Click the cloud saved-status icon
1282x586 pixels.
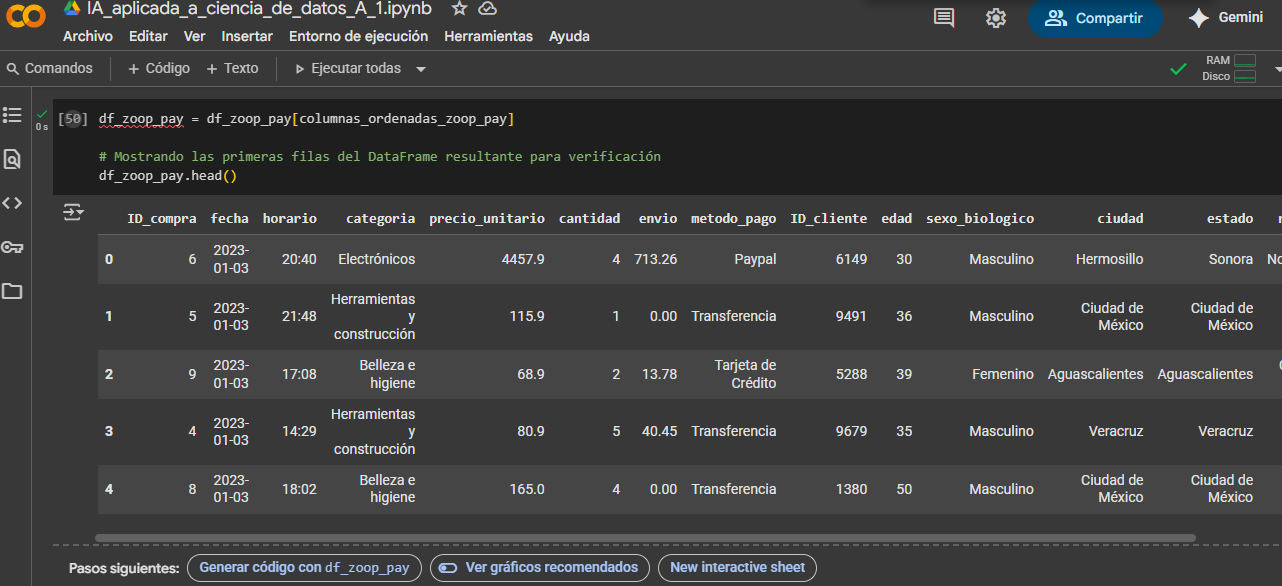[x=487, y=9]
